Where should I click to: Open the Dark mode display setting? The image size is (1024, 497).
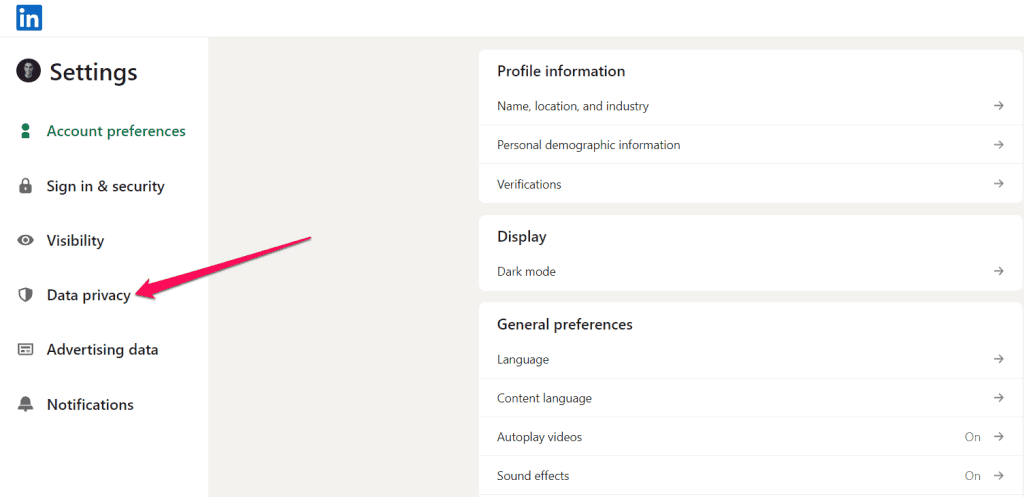click(x=750, y=271)
